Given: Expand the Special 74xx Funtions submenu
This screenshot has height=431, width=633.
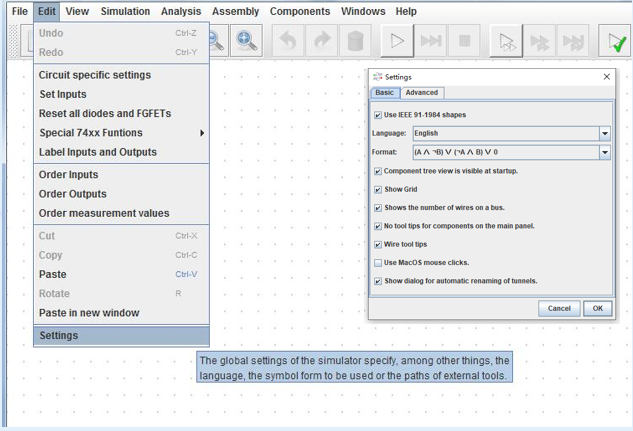Looking at the screenshot, I should pos(121,133).
